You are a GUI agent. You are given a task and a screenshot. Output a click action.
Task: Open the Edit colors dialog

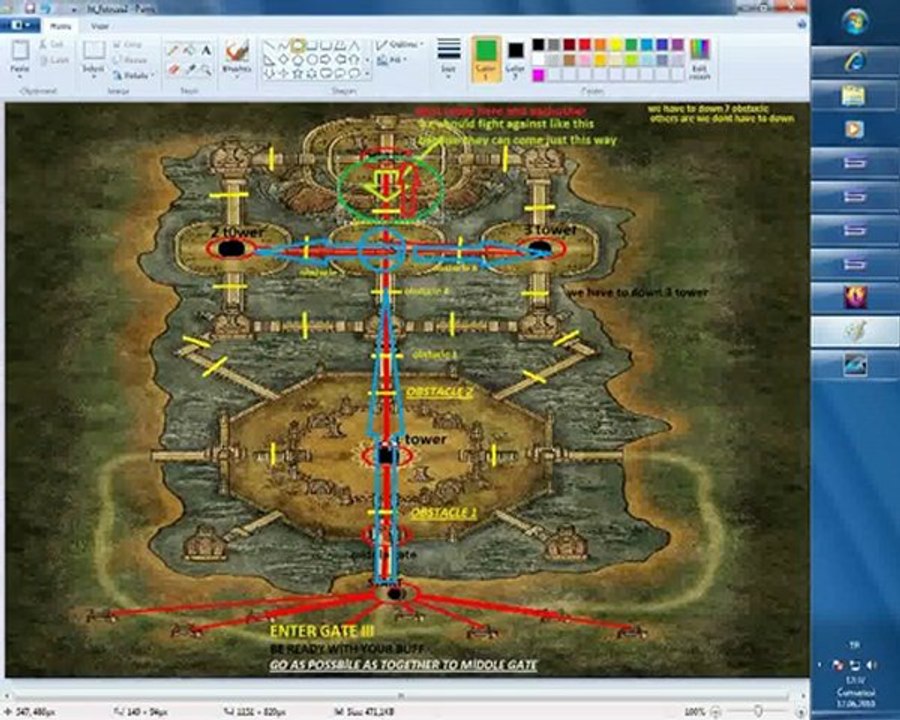700,59
